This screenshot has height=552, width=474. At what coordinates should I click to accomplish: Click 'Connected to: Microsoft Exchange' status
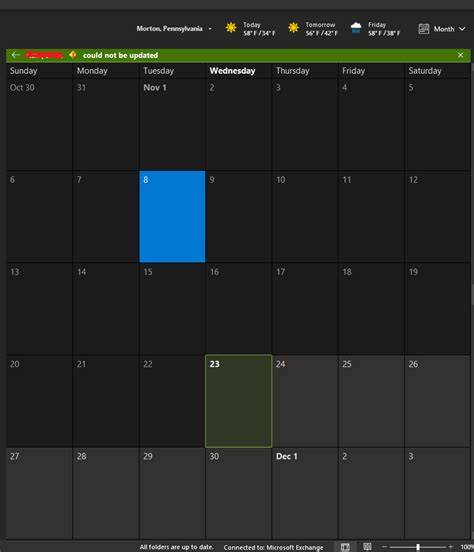[x=273, y=547]
